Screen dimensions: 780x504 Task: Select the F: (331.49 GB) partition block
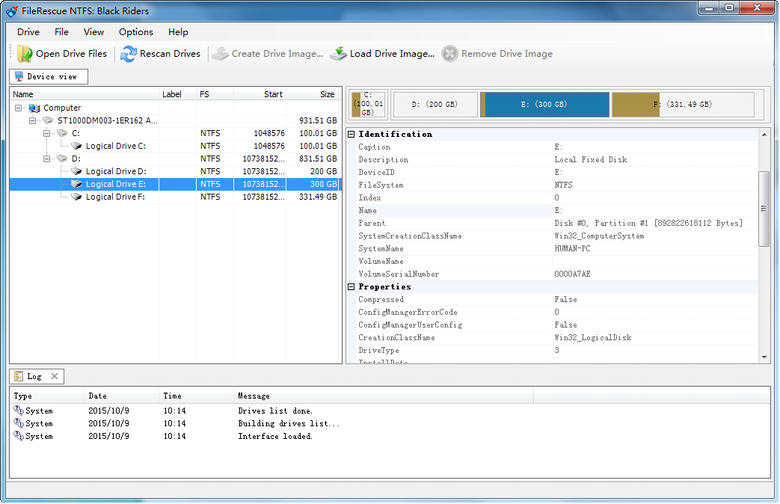pos(682,104)
